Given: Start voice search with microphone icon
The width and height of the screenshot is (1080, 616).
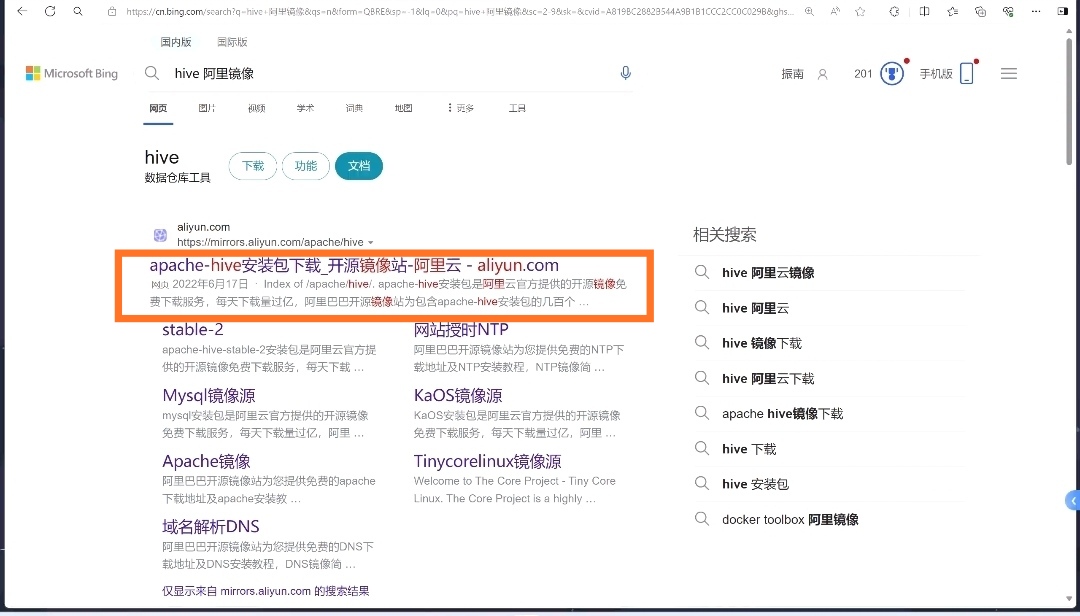Looking at the screenshot, I should 625,73.
